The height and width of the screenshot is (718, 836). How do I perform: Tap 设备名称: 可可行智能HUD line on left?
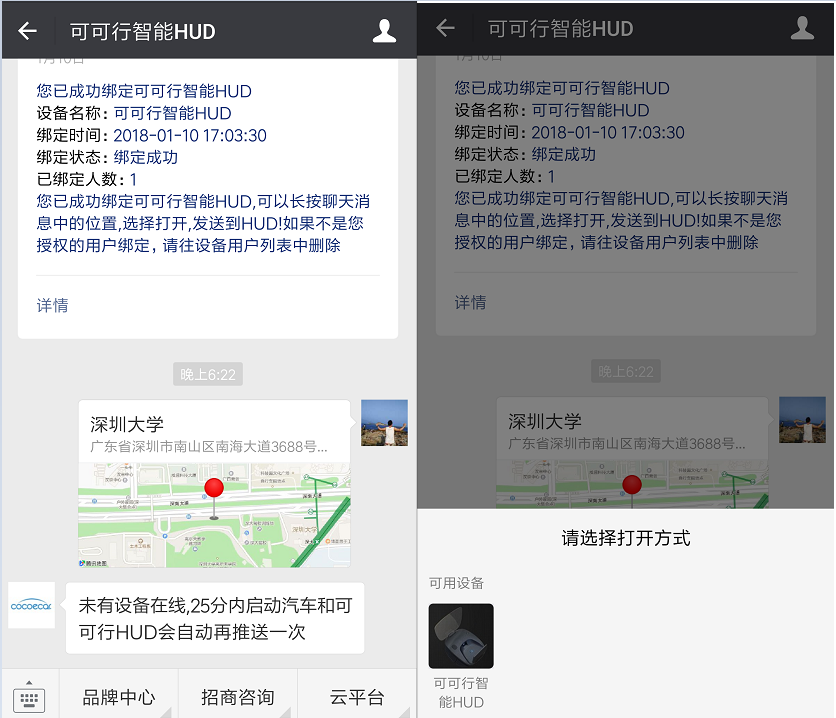pos(134,113)
